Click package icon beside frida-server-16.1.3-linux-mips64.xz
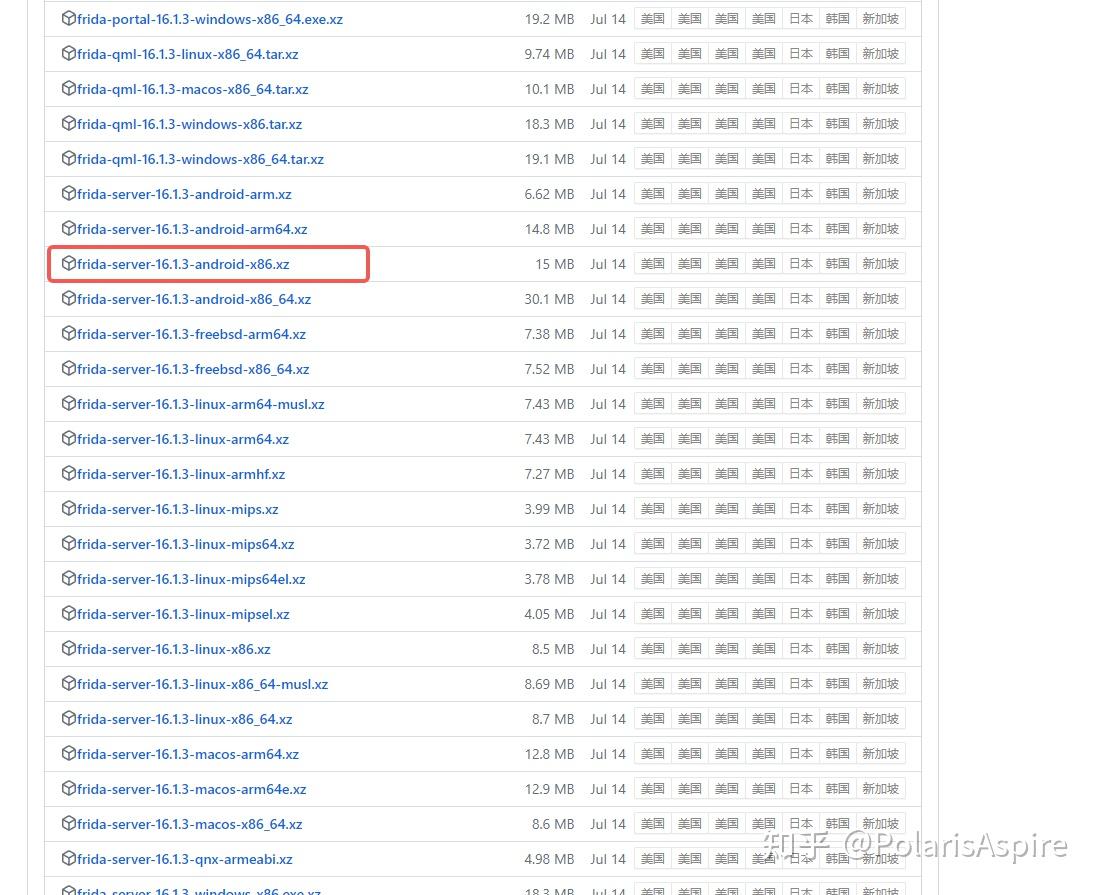This screenshot has width=1096, height=895. pos(68,543)
